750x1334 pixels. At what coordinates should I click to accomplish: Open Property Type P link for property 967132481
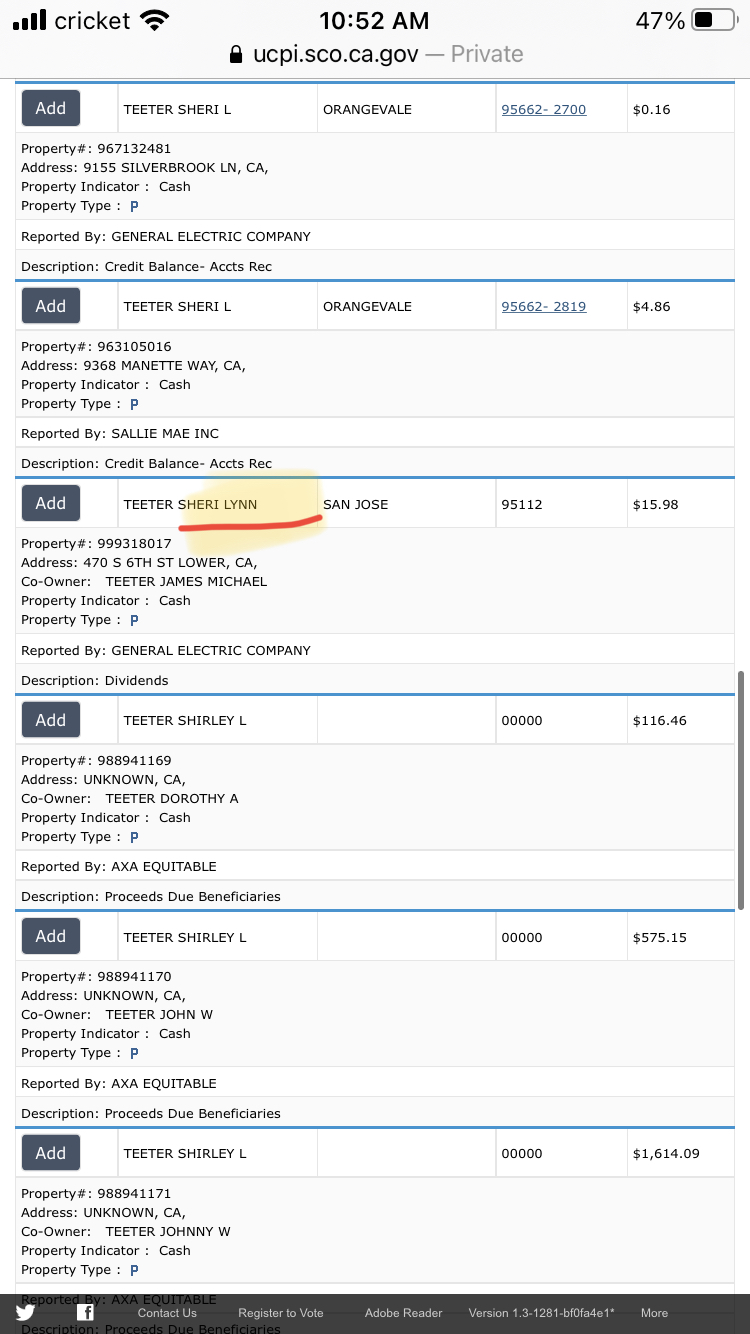[x=134, y=206]
